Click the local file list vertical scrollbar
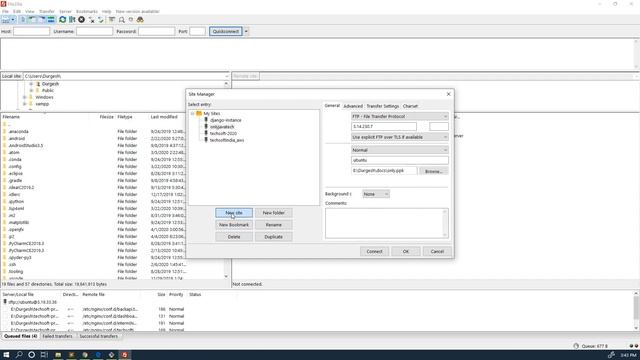640x360 pixels. [227, 196]
